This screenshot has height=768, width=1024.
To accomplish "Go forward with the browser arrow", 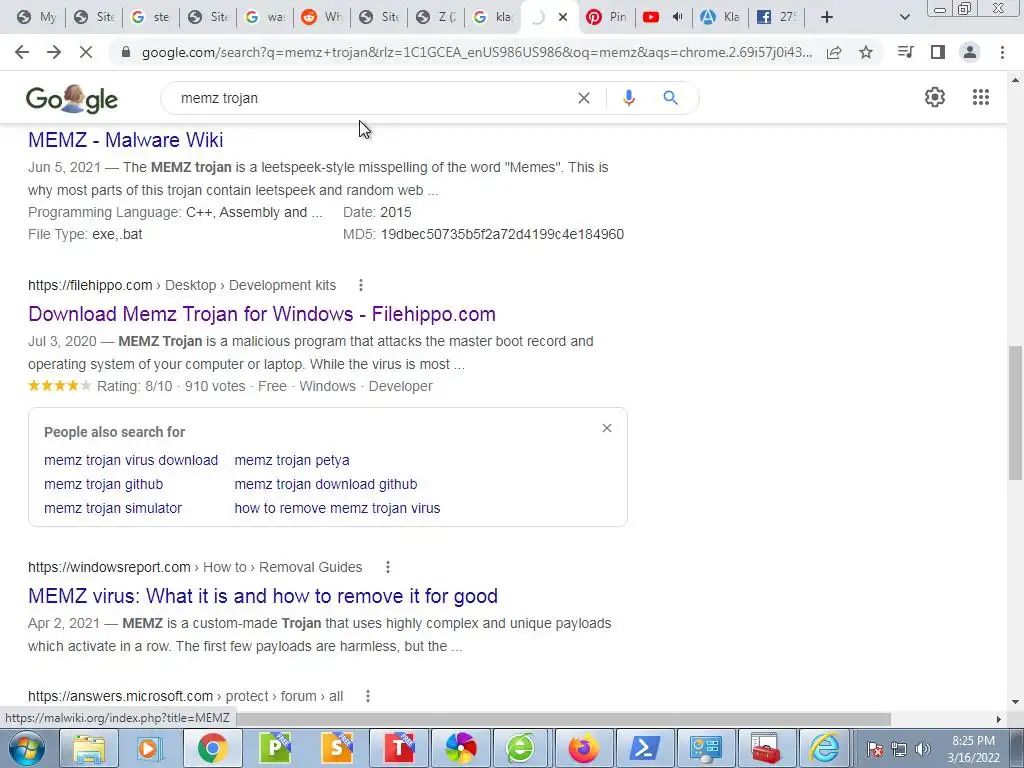I will 54,52.
